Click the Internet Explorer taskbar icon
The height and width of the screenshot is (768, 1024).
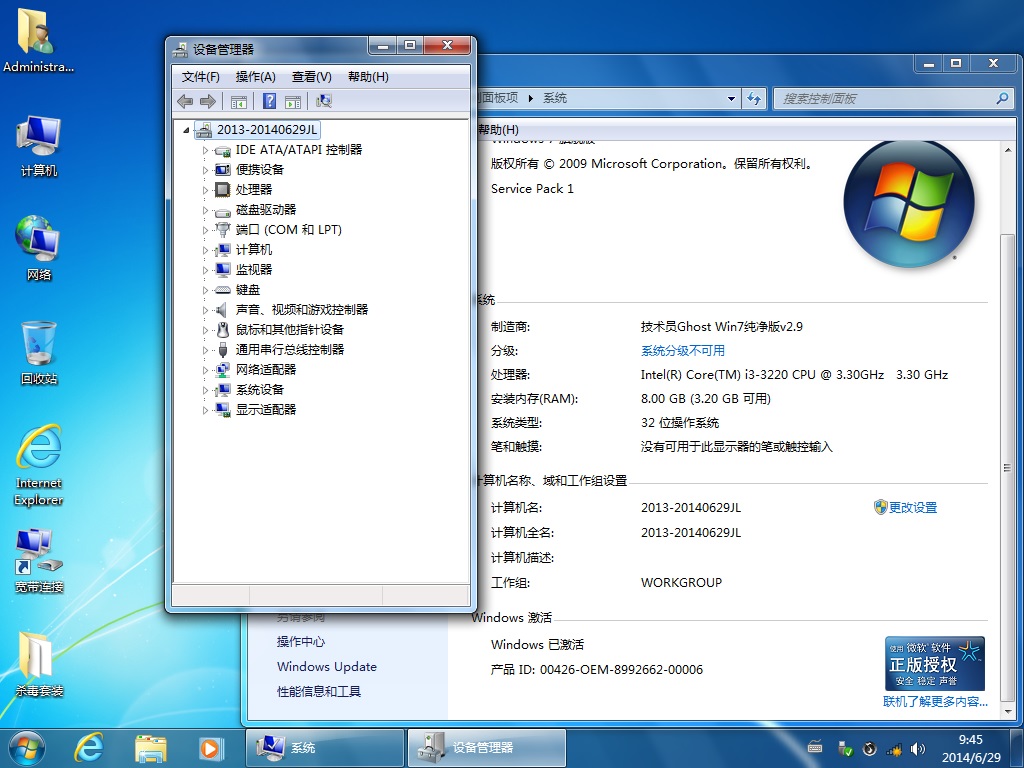[x=89, y=747]
